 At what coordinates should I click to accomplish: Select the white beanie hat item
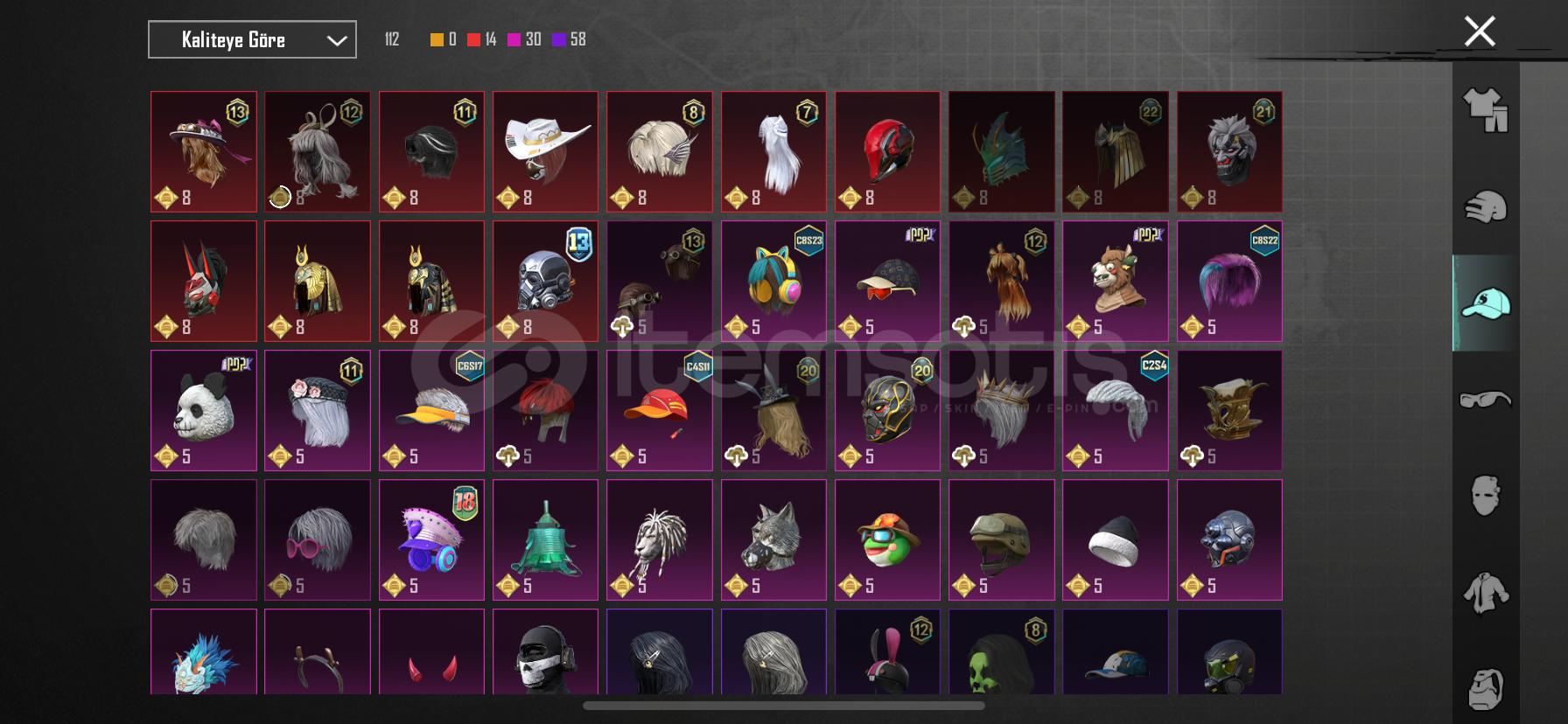[x=1115, y=540]
